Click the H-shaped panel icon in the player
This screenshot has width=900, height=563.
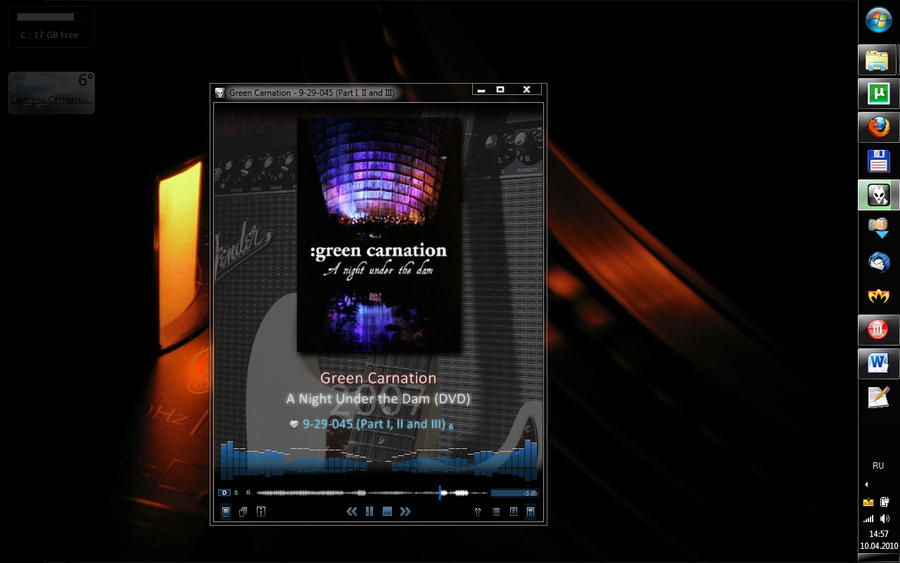[x=261, y=511]
